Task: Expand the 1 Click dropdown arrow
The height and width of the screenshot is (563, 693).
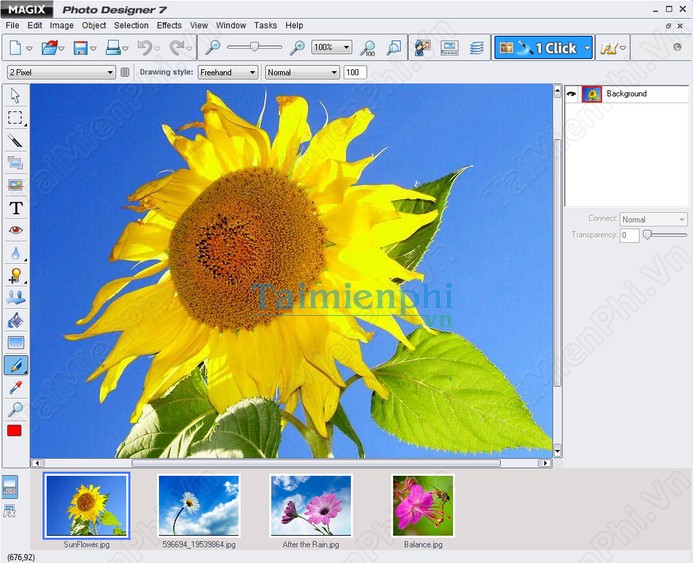Action: pyautogui.click(x=587, y=48)
